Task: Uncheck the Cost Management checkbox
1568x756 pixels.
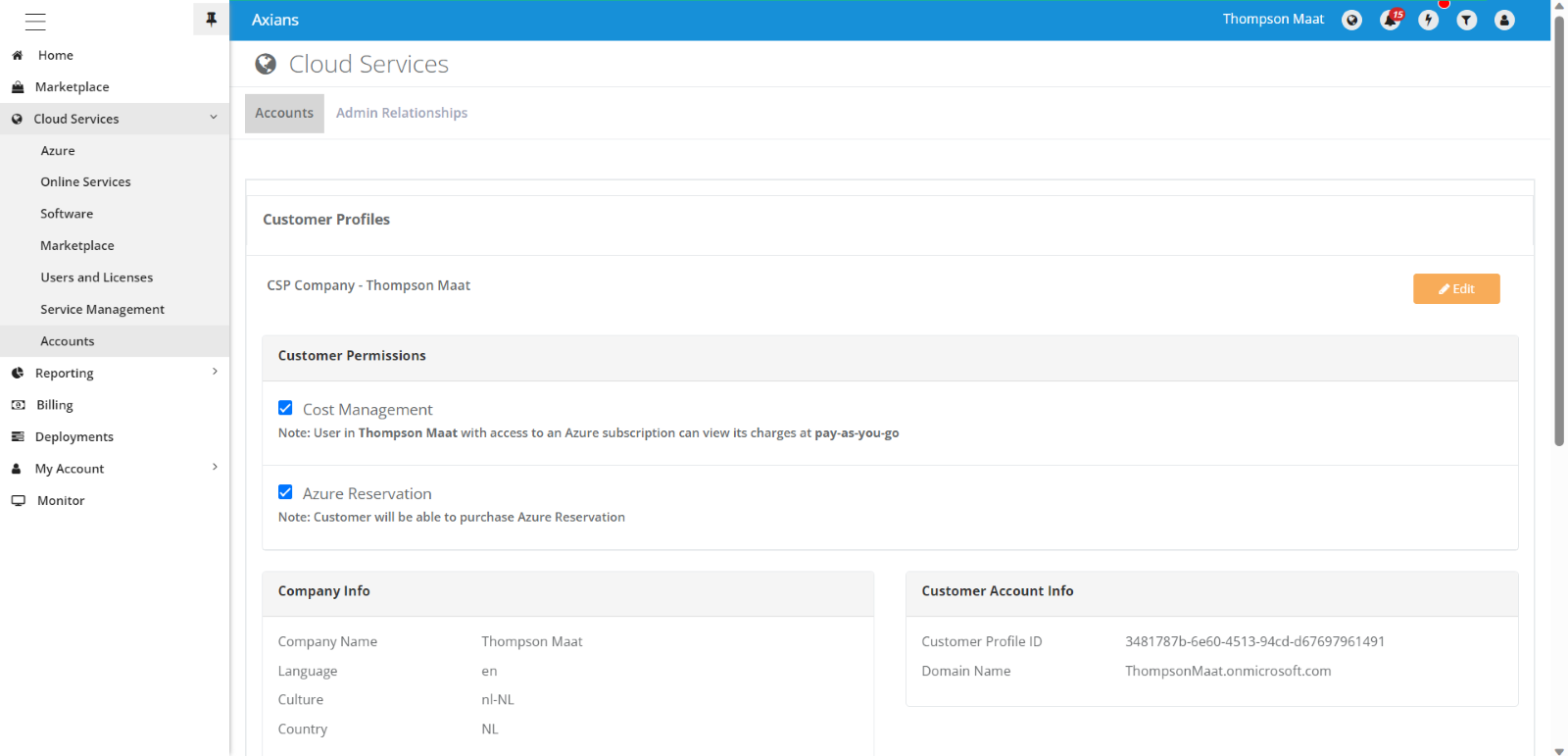Action: point(285,408)
